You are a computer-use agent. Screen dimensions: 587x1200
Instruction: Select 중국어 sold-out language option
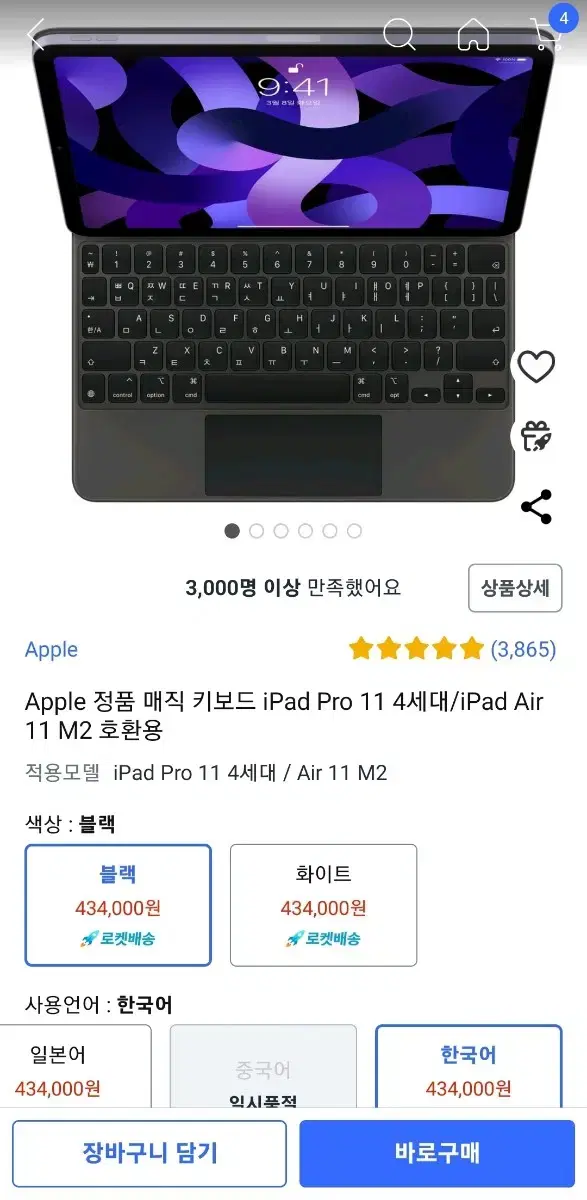263,1066
